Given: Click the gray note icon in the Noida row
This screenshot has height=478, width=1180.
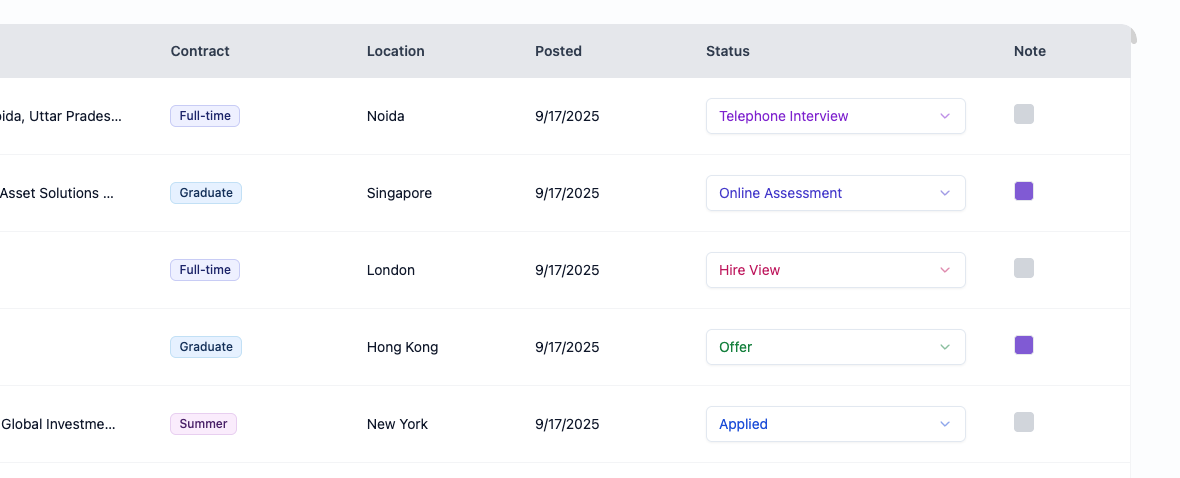Looking at the screenshot, I should coord(1023,114).
